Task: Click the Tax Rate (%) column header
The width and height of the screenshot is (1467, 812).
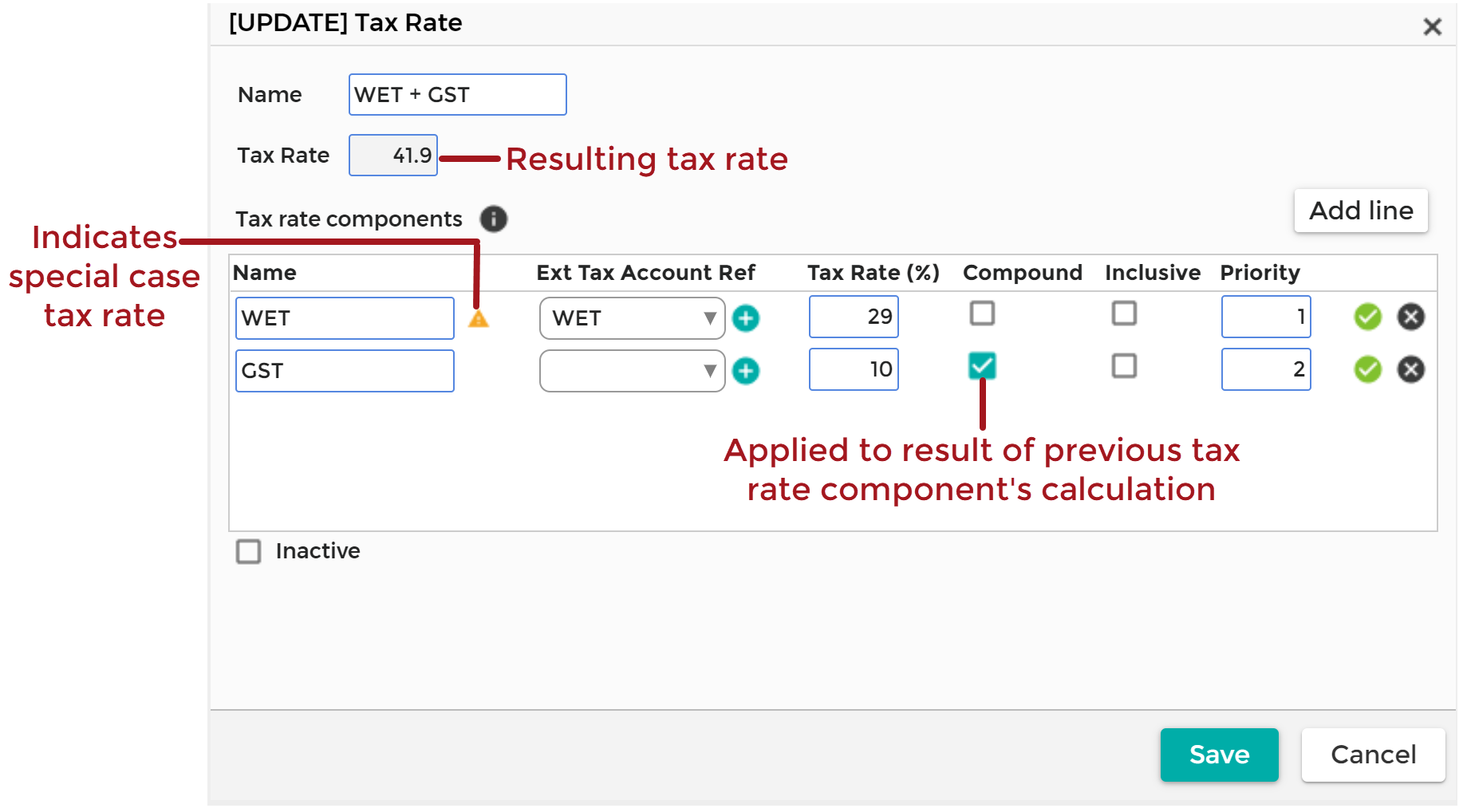Action: click(873, 273)
